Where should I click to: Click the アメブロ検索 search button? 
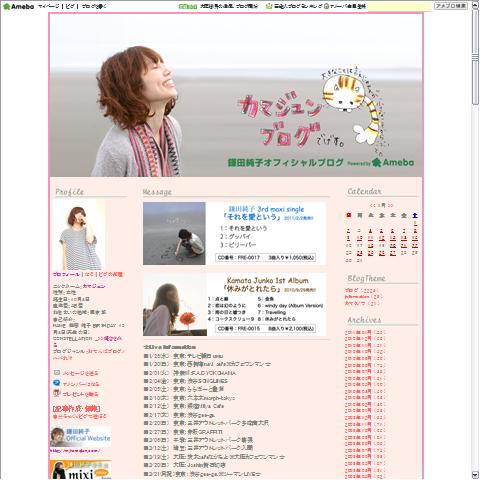451,6
